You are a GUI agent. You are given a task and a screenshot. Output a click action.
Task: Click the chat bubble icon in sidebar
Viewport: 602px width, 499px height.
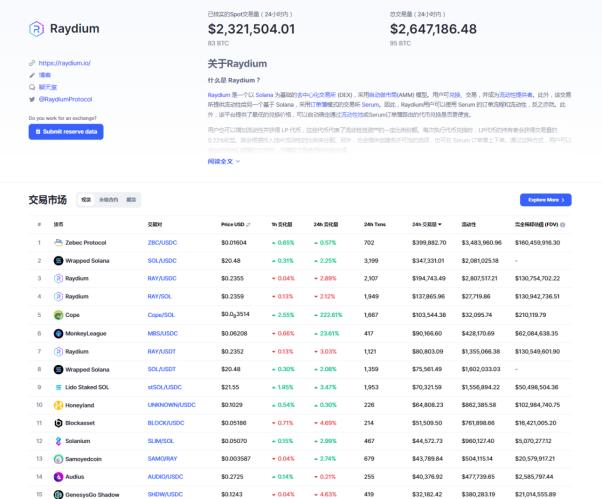click(32, 87)
